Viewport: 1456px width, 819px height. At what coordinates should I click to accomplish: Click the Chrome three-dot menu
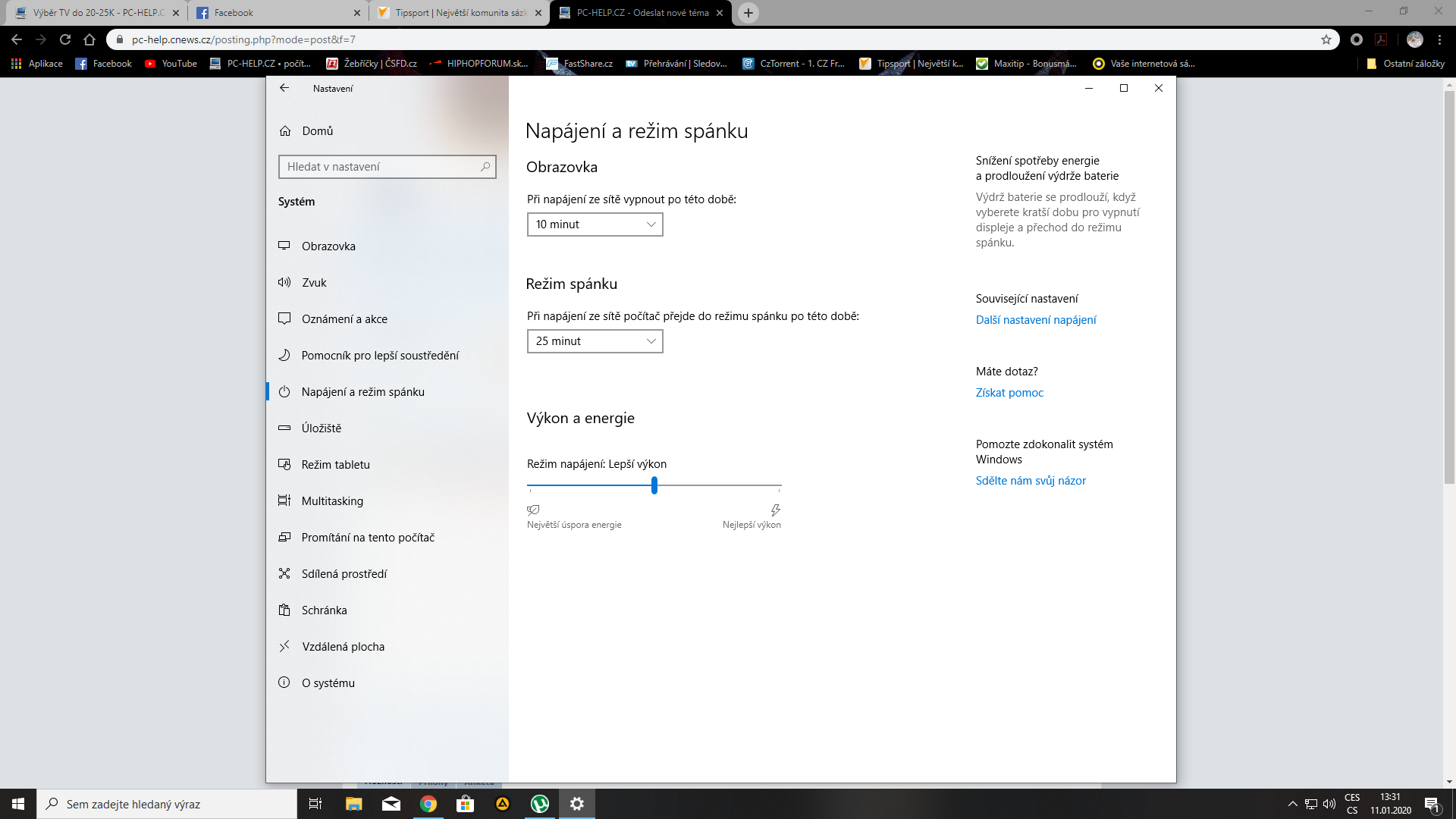coord(1439,39)
